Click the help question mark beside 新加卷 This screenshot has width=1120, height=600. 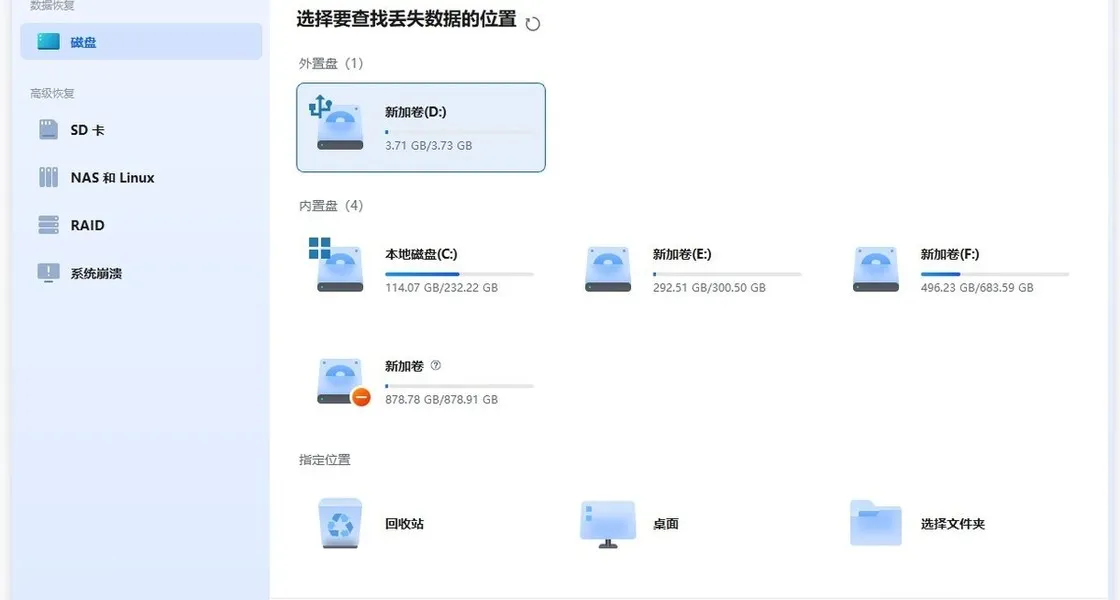435,366
